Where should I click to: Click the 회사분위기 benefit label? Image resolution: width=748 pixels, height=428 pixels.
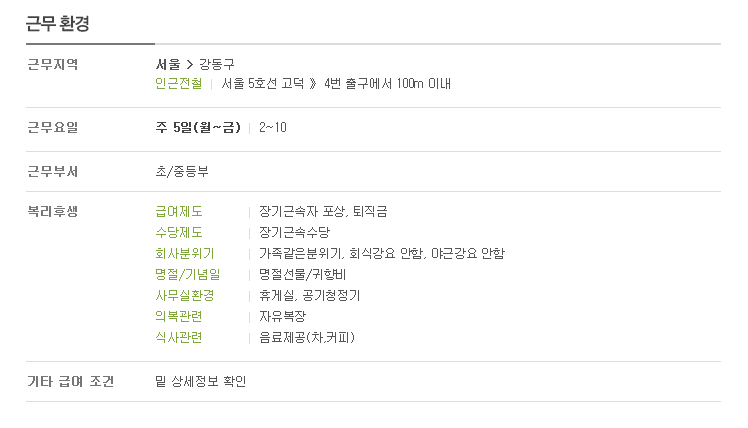(x=185, y=253)
